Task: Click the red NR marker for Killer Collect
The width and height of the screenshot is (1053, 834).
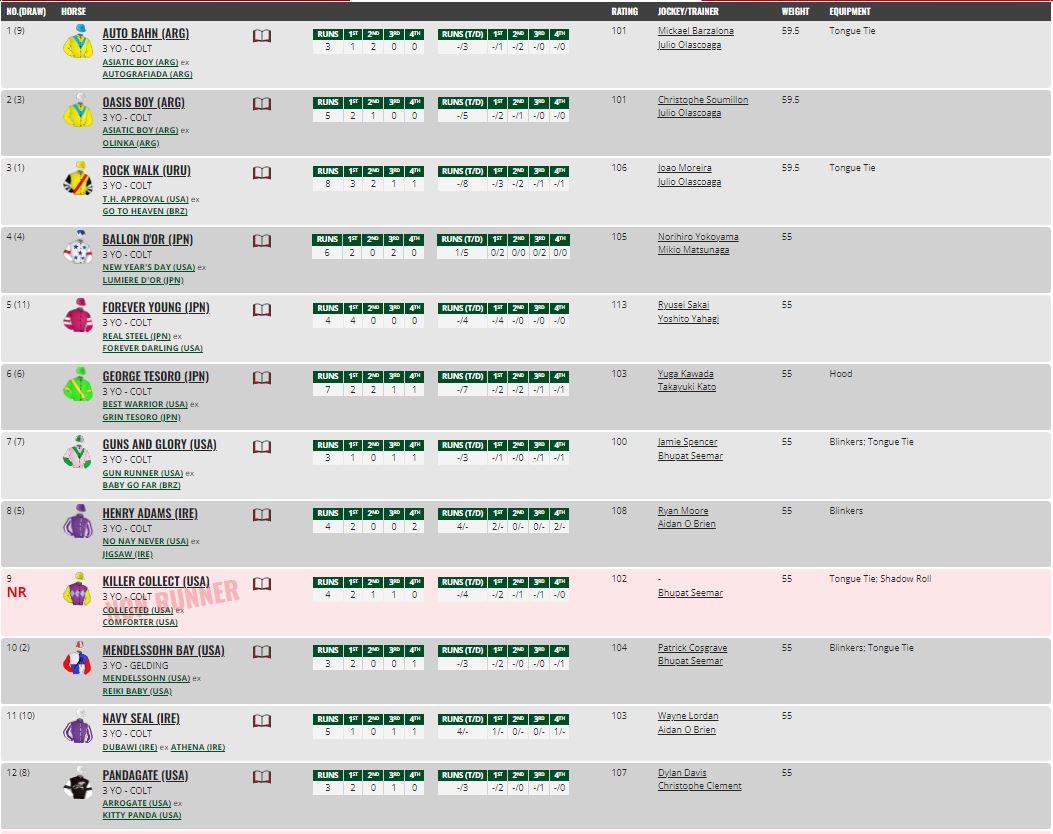Action: 17,592
